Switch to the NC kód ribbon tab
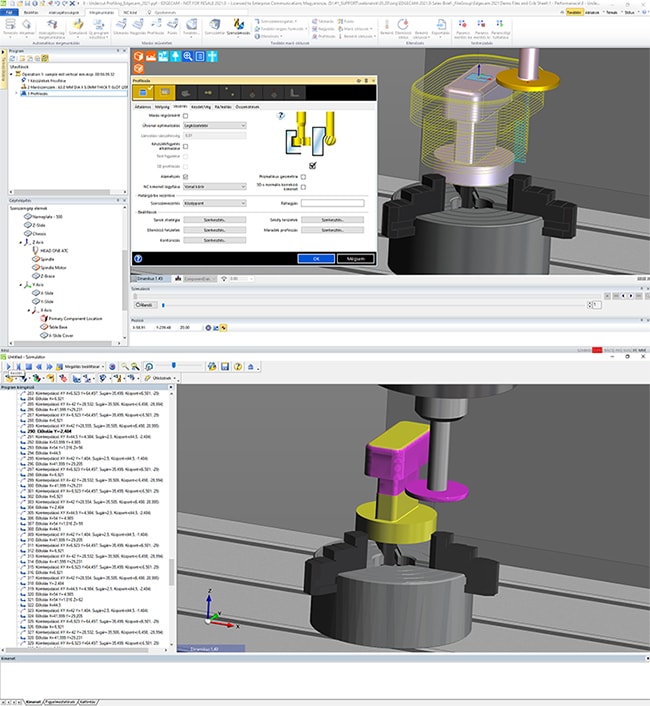This screenshot has width=650, height=706. pyautogui.click(x=130, y=13)
